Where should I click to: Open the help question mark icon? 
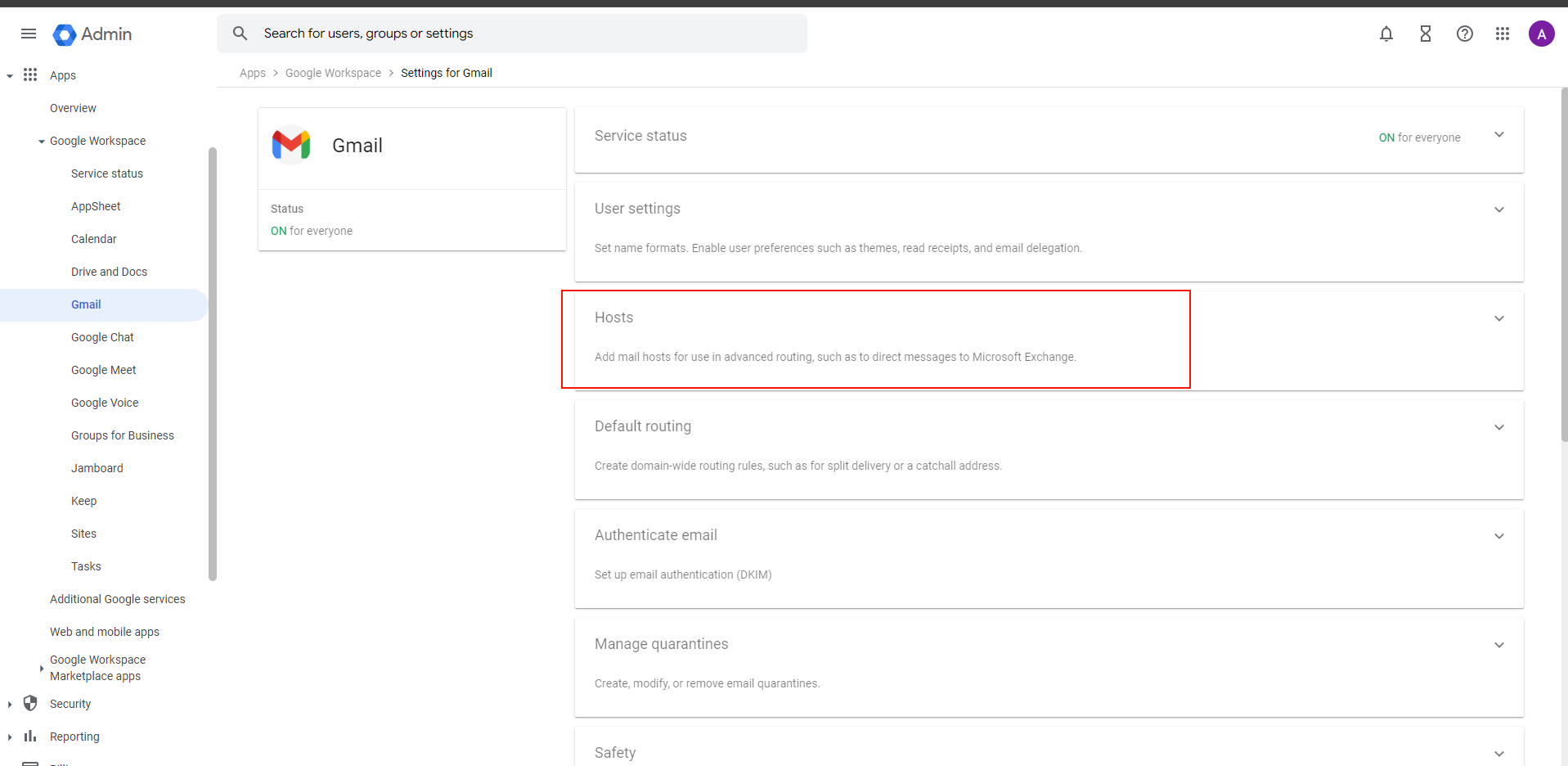click(x=1464, y=34)
